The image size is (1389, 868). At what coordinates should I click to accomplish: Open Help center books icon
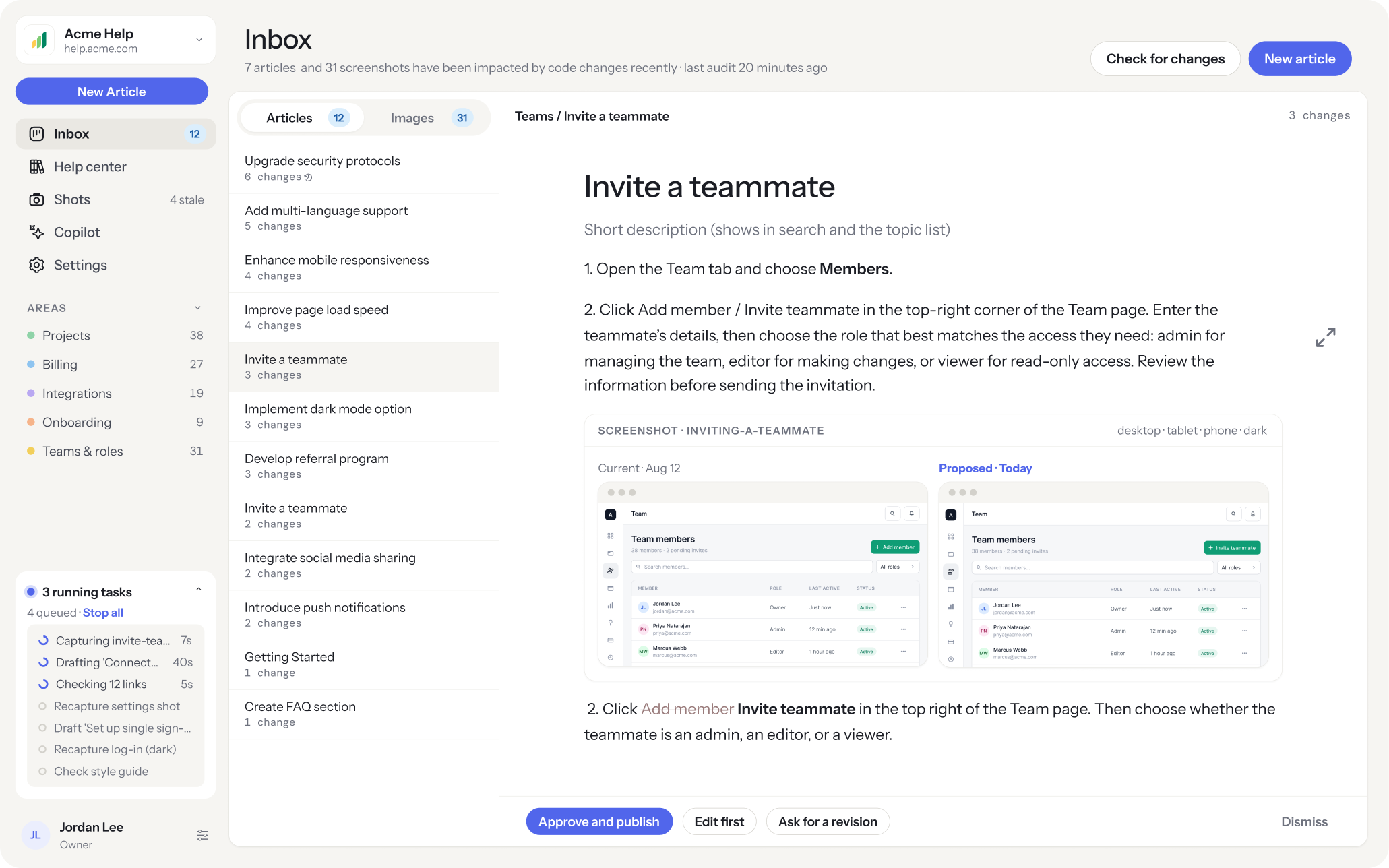tap(36, 166)
